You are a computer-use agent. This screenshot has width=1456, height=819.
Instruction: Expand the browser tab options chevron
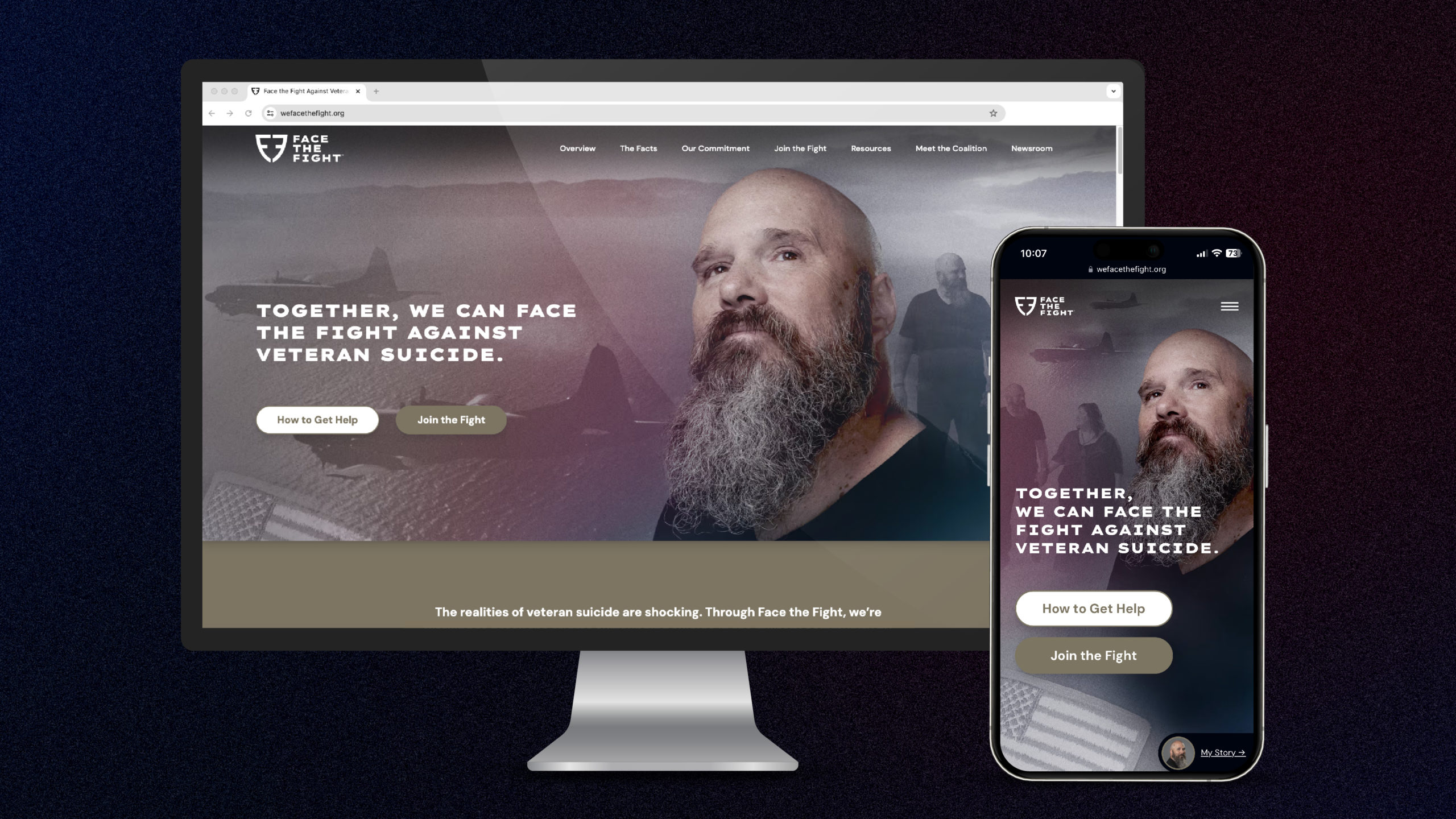[1113, 90]
